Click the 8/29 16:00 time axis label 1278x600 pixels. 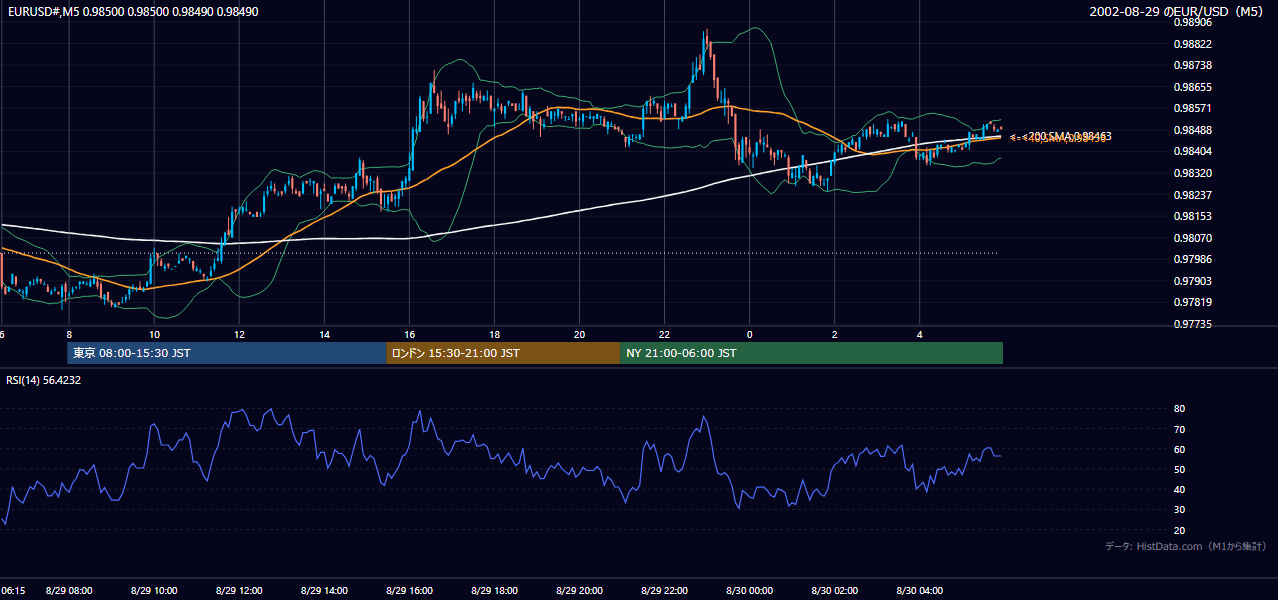click(x=409, y=591)
